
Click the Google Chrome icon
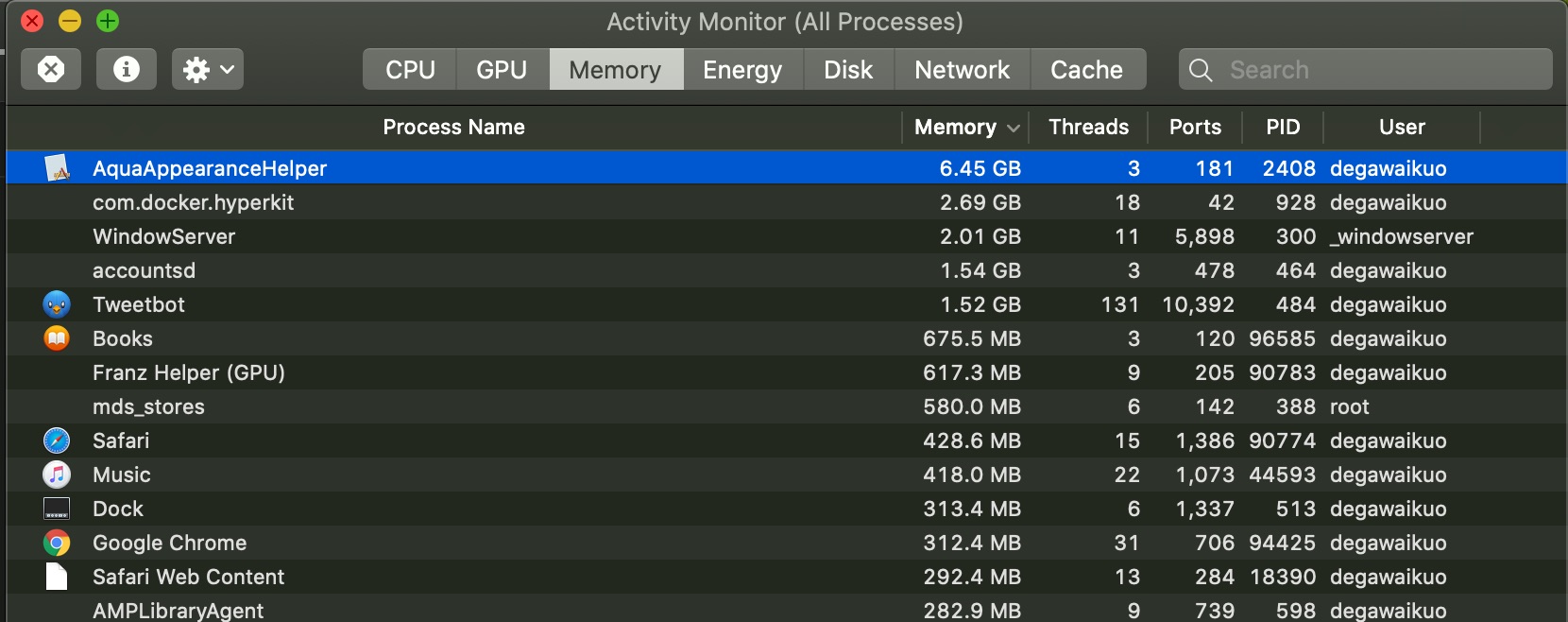57,543
